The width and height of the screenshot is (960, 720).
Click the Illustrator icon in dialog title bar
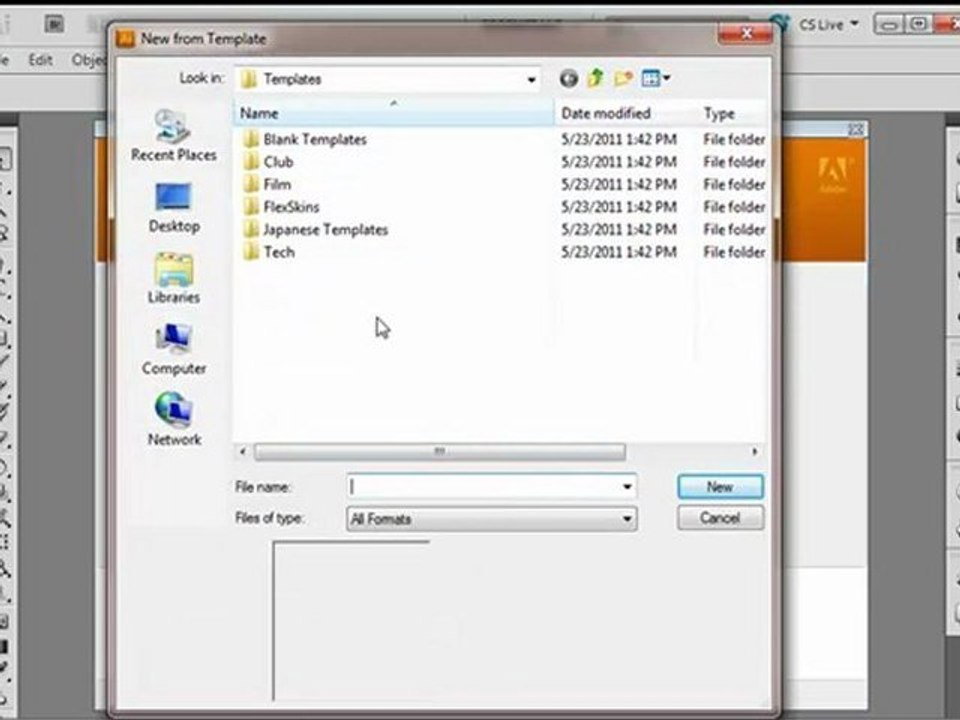coord(125,39)
